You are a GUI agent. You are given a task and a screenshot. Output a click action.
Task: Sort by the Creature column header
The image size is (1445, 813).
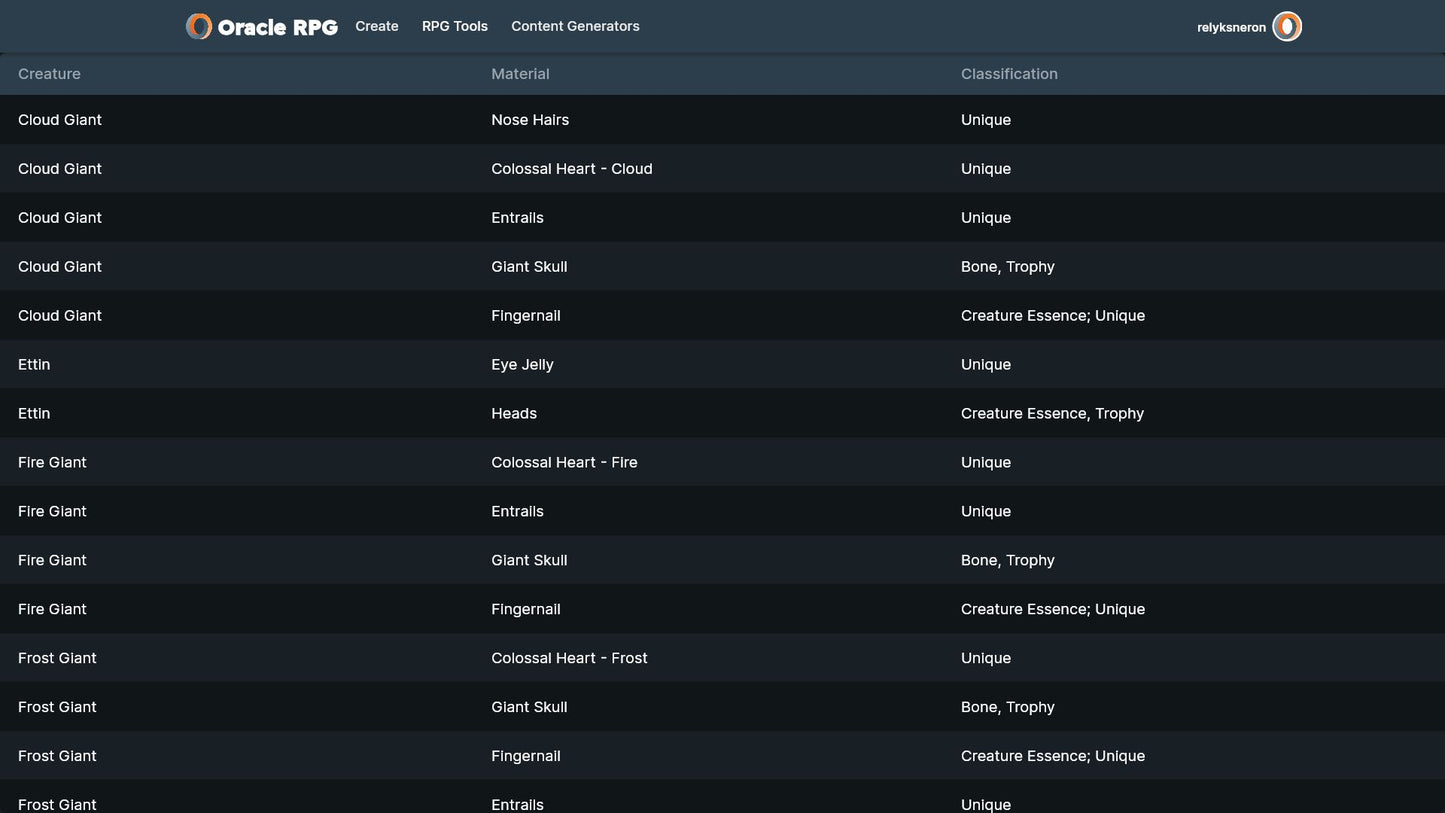49,74
